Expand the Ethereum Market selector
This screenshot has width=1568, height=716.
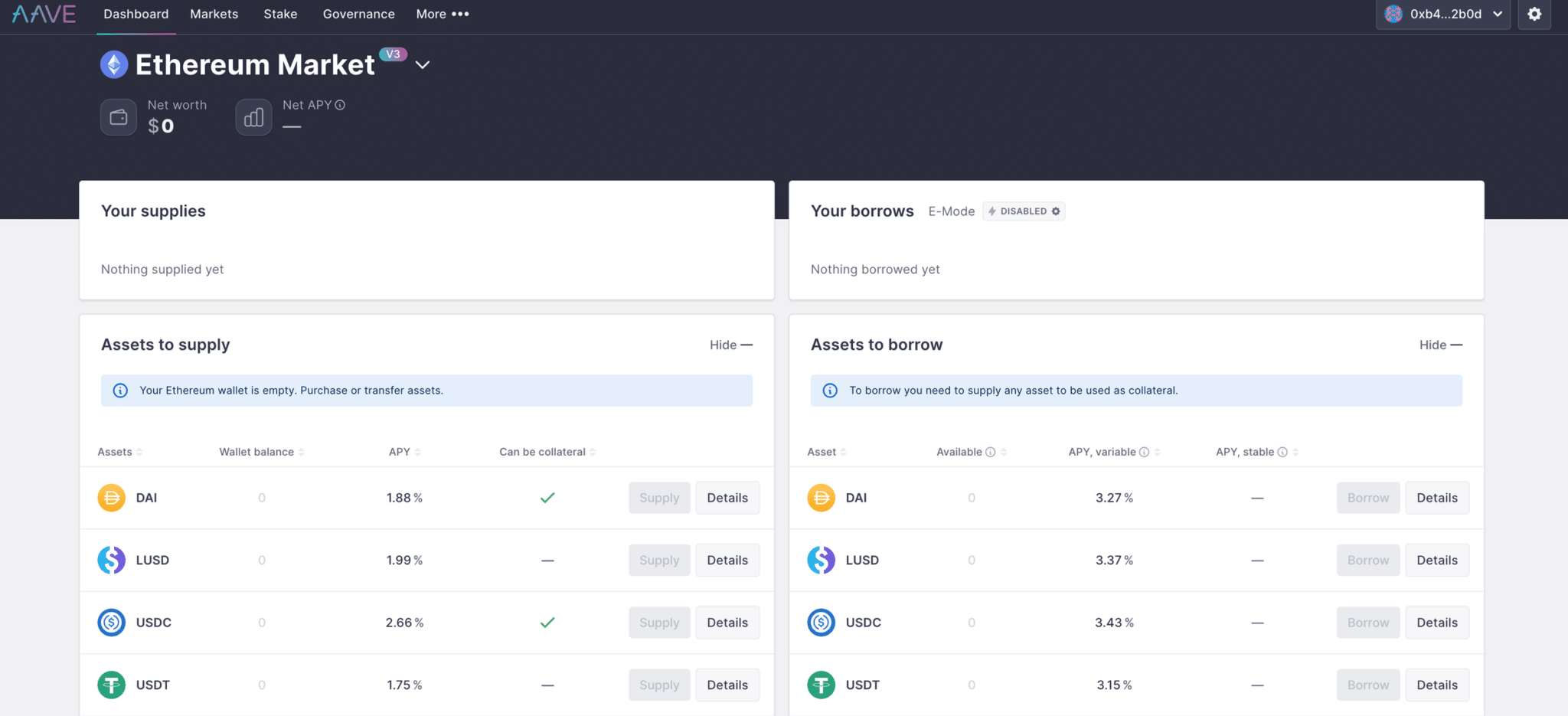pyautogui.click(x=423, y=64)
